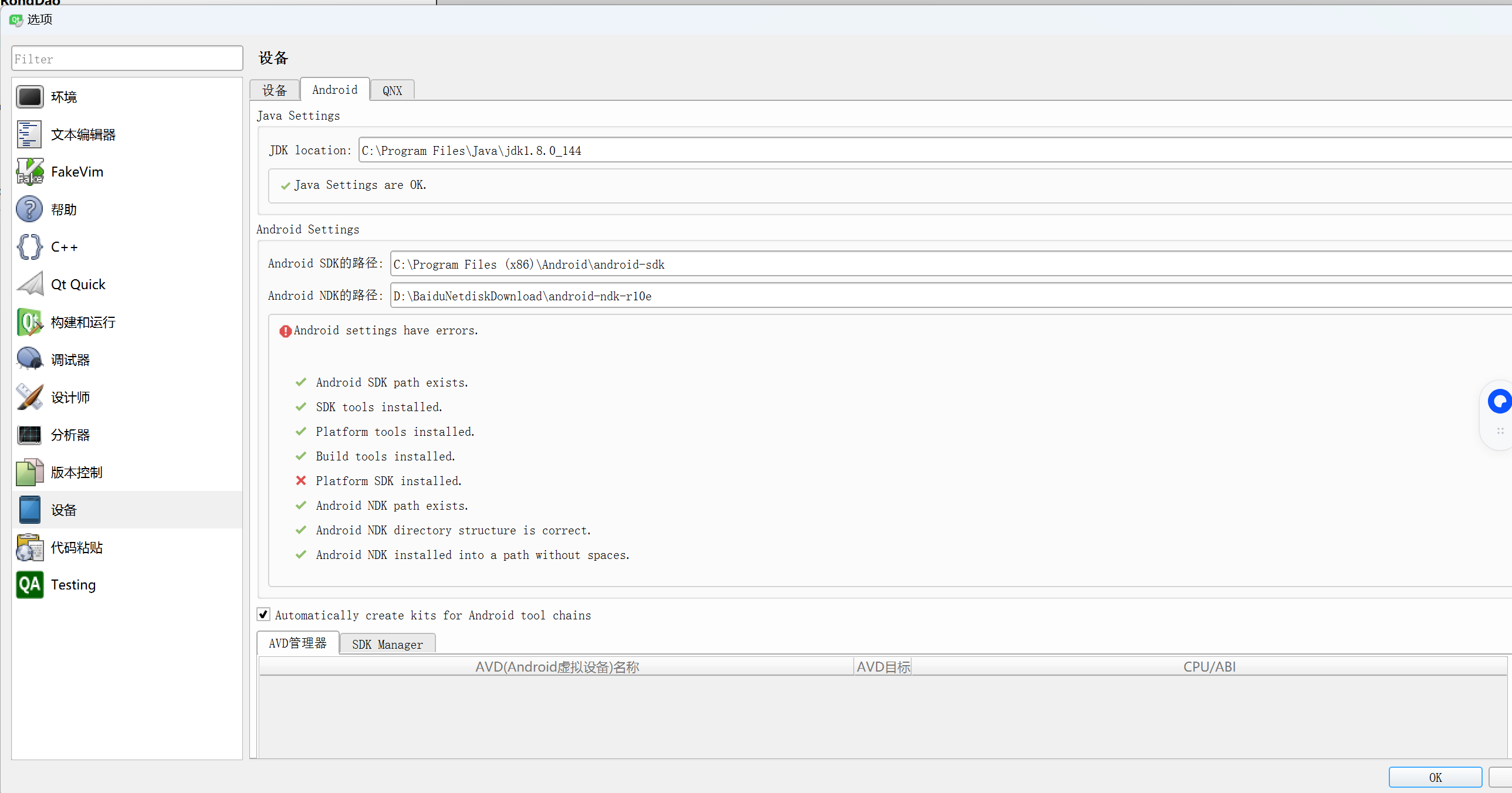The height and width of the screenshot is (793, 1512).
Task: Switch to the QNX tab
Action: 392,90
